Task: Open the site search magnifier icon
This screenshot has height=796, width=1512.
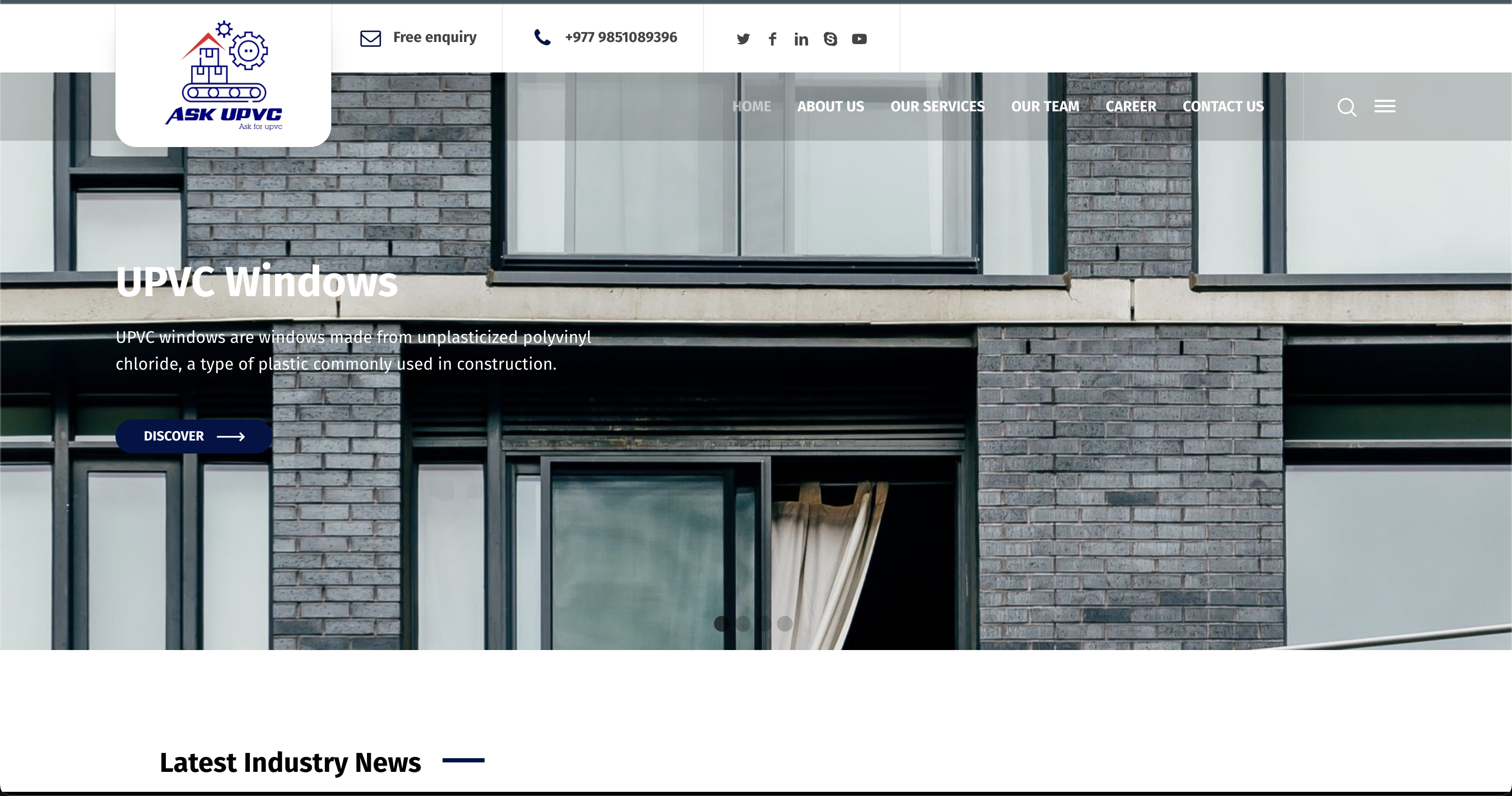Action: (1347, 107)
